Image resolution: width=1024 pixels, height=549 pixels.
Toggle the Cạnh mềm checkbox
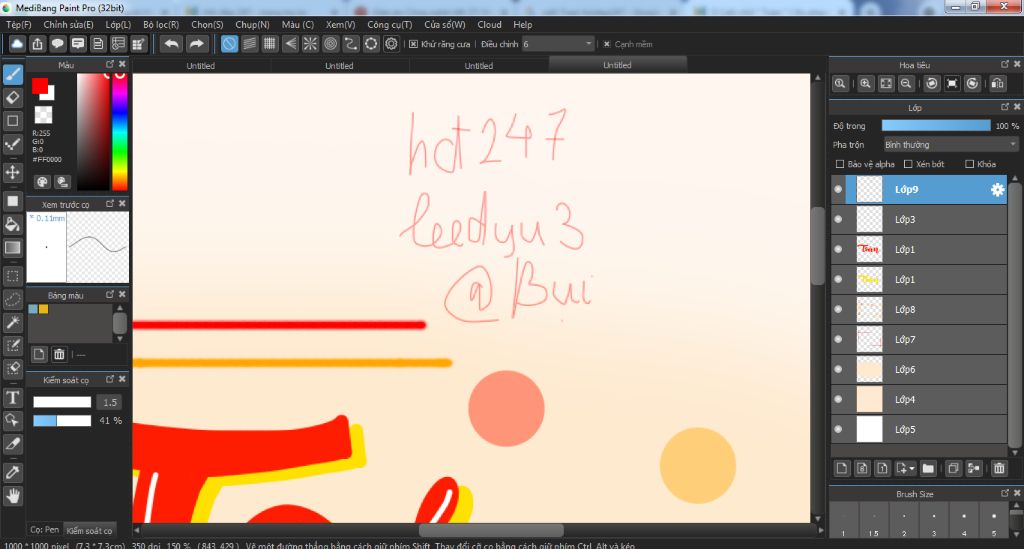(607, 44)
